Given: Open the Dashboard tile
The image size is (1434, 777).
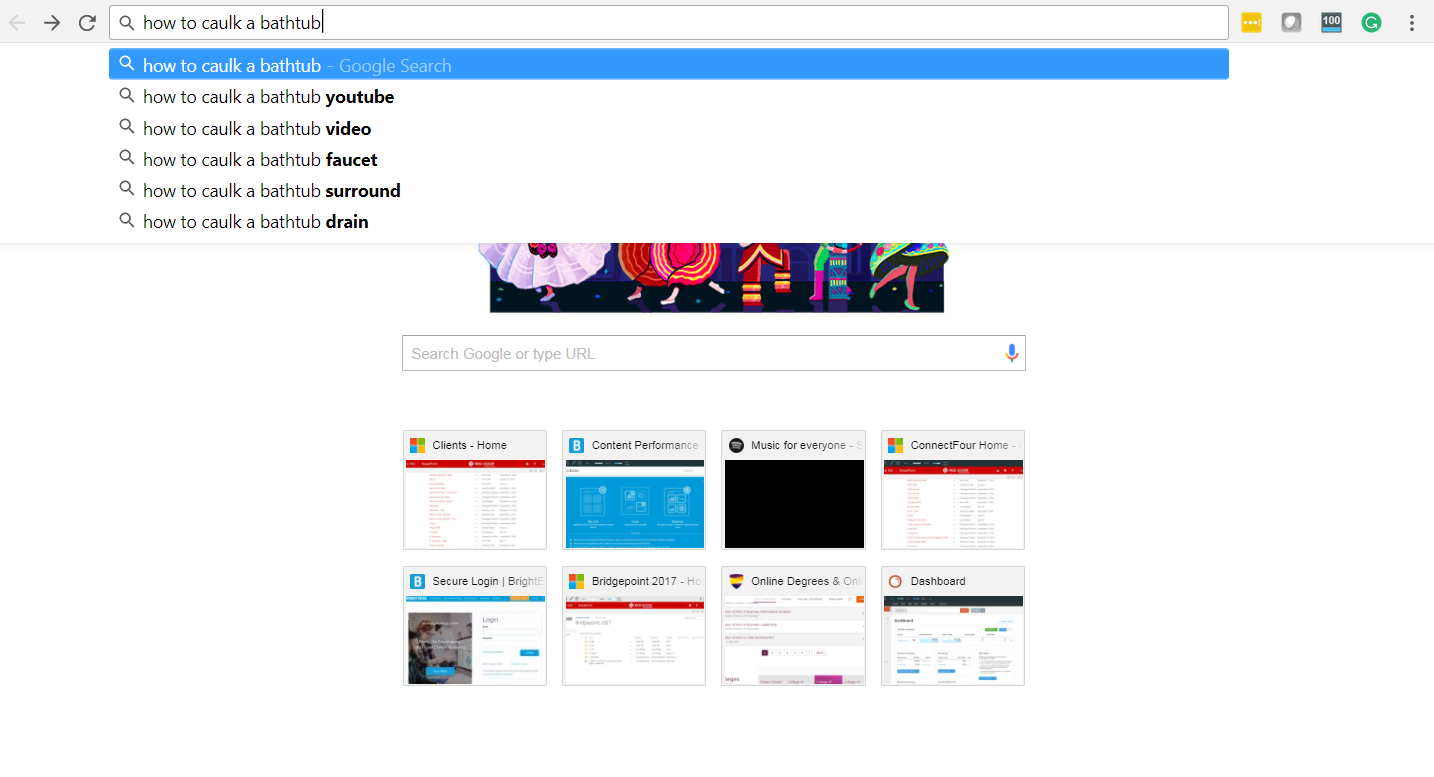Looking at the screenshot, I should [953, 626].
